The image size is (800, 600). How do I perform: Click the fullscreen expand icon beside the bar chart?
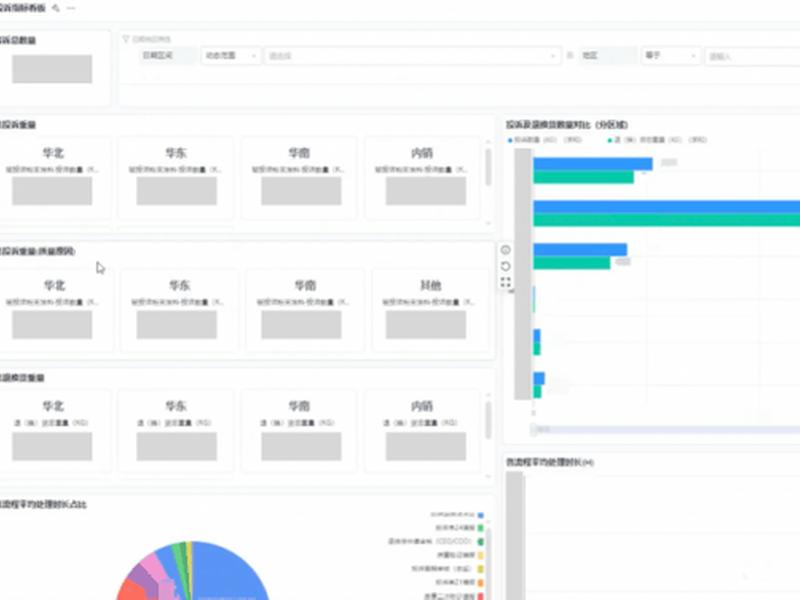506,282
